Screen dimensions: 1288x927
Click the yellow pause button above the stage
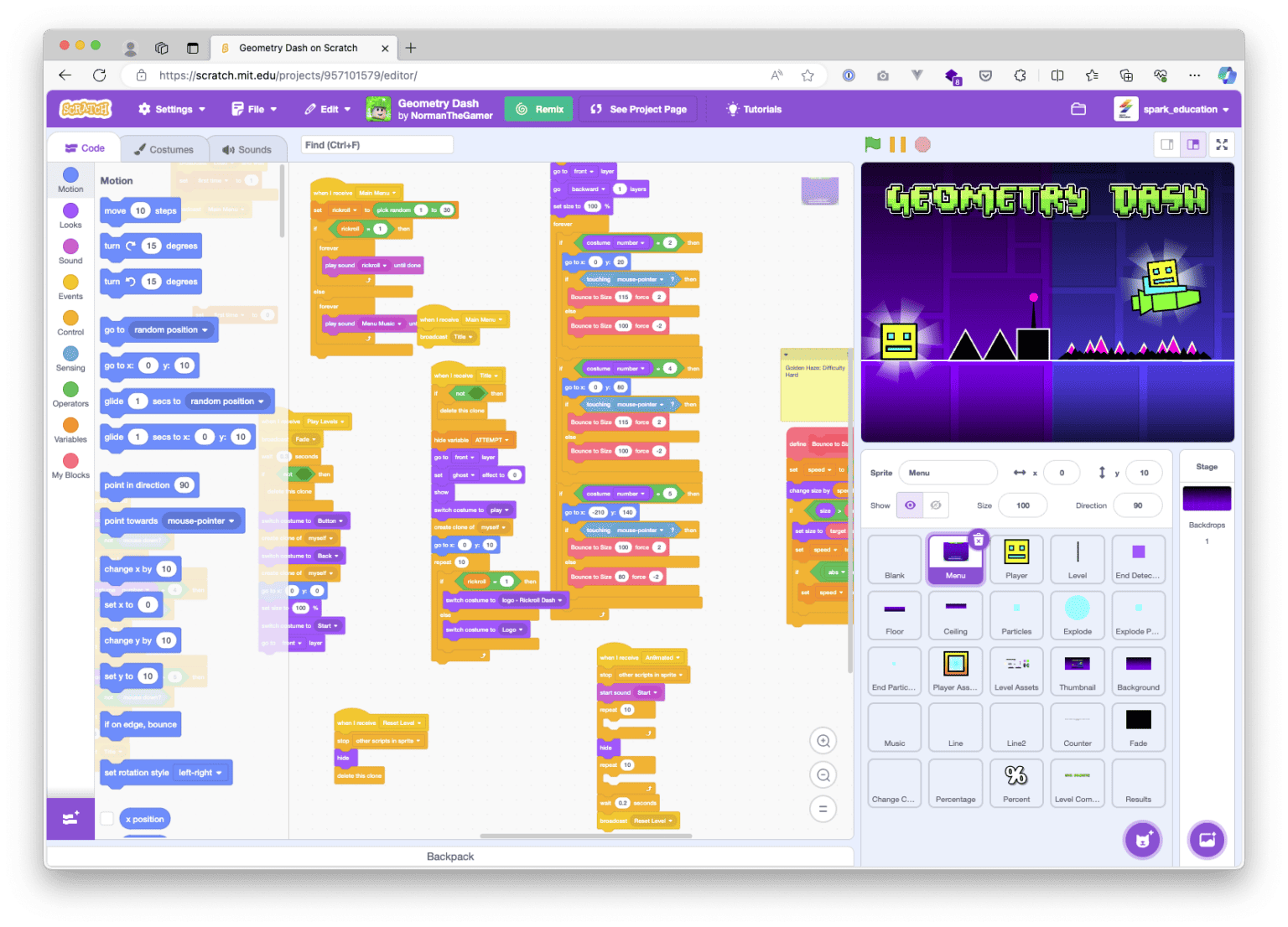pos(897,144)
